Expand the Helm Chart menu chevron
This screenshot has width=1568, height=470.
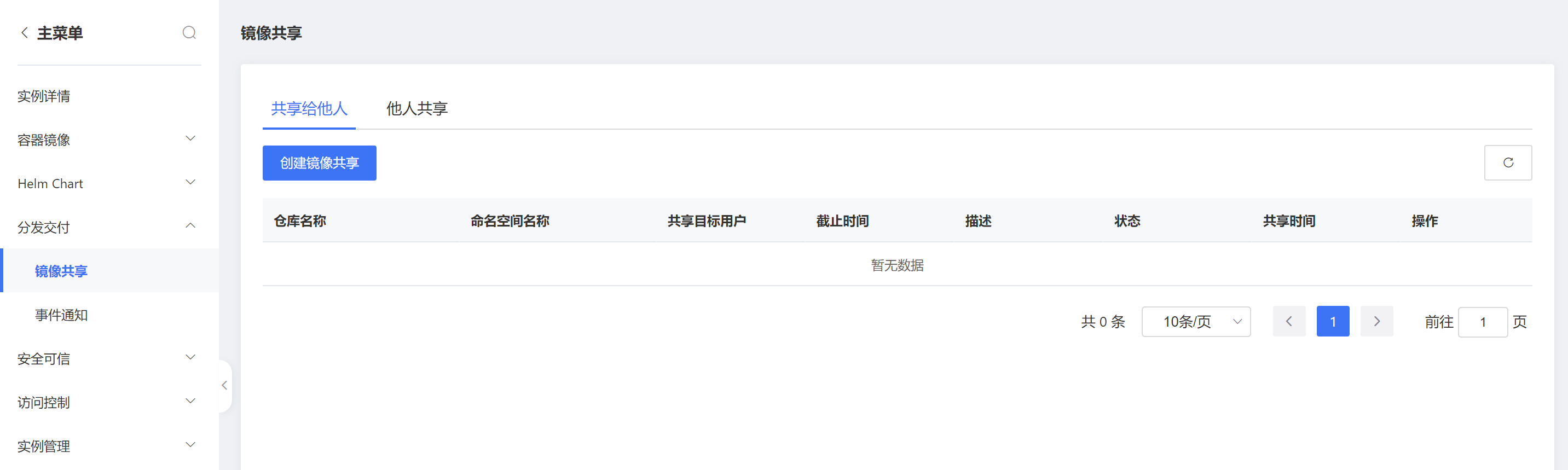190,183
